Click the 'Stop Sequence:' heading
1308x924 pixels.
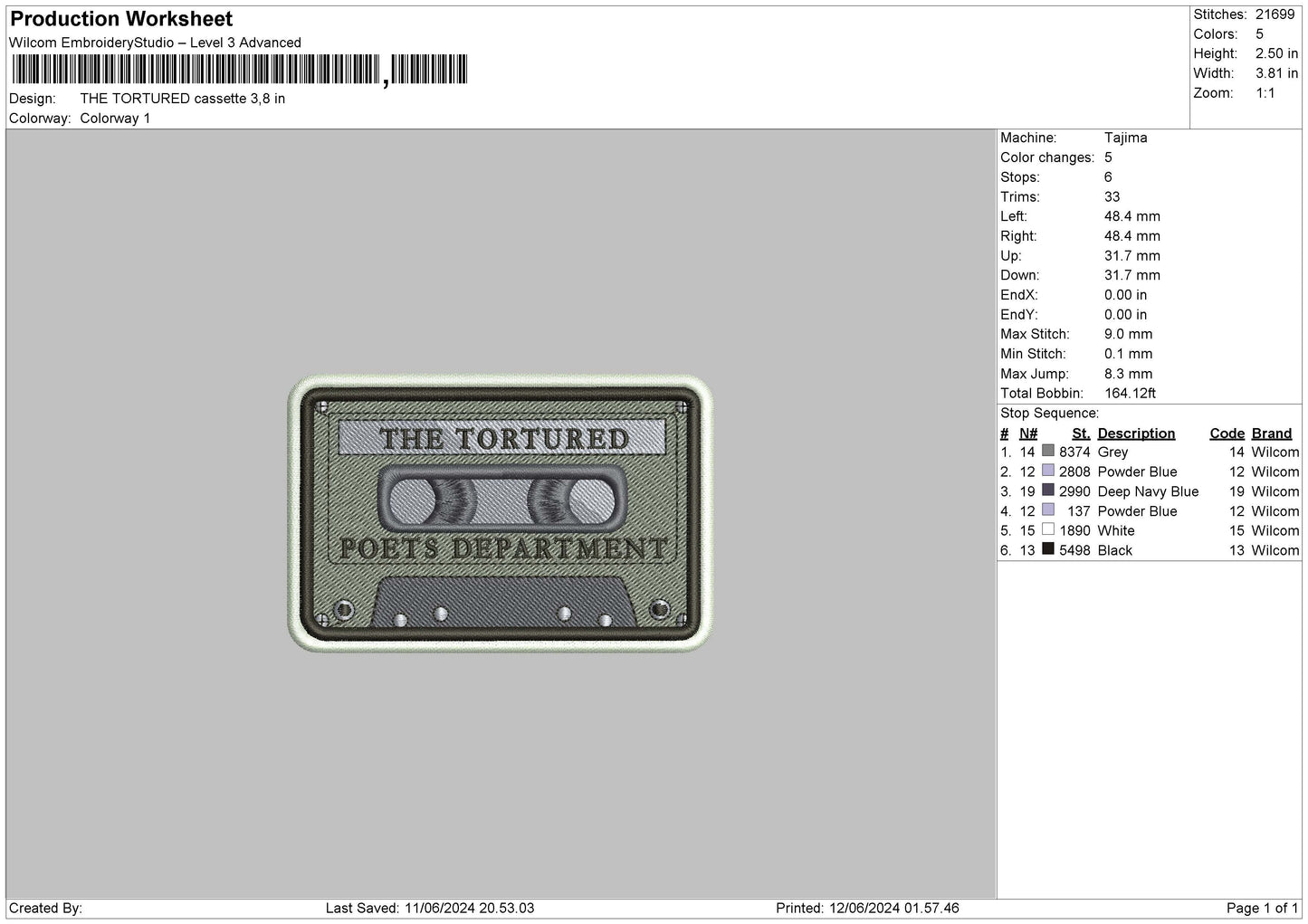1050,414
